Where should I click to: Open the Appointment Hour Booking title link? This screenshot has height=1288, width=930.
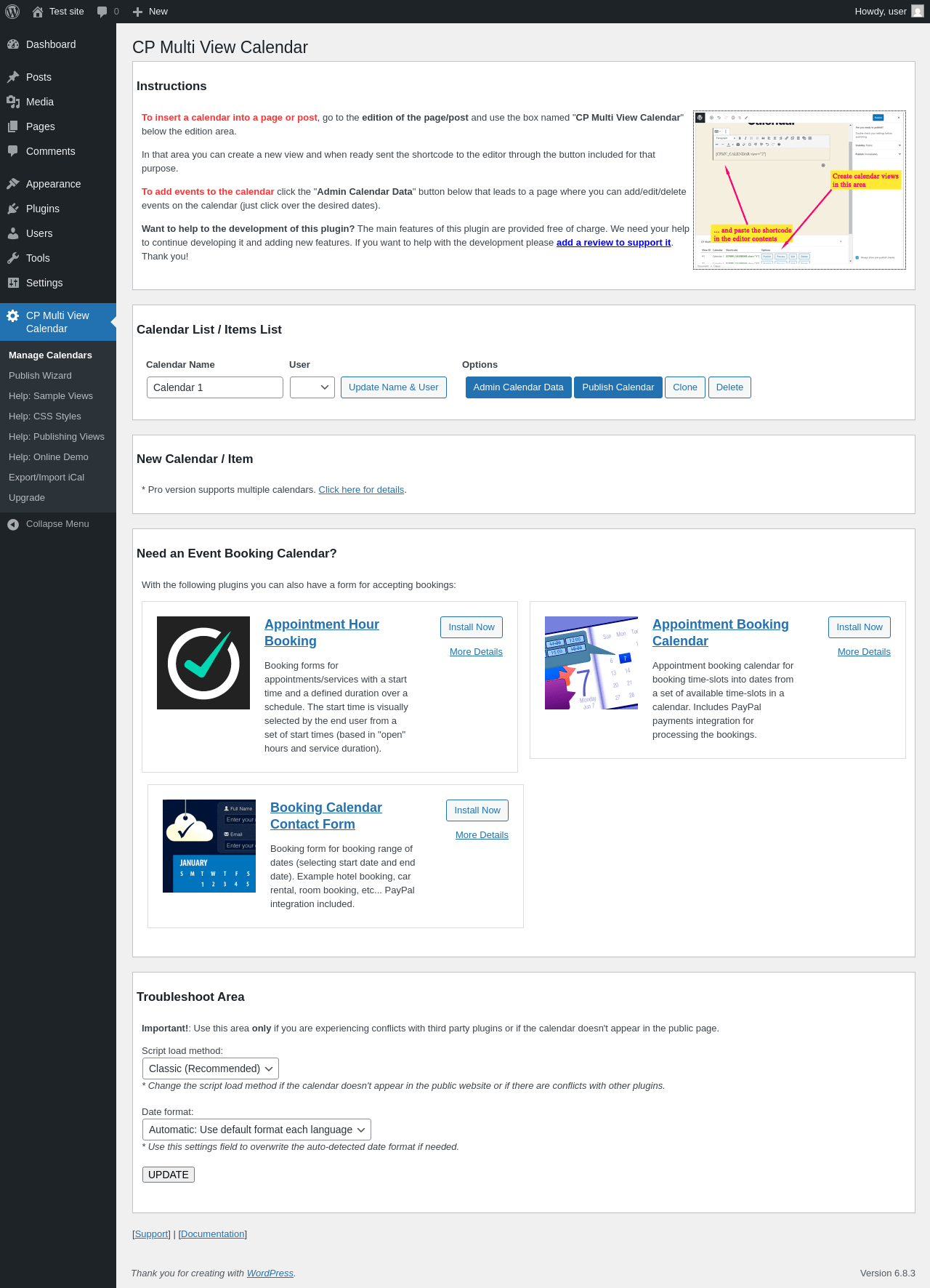point(322,632)
